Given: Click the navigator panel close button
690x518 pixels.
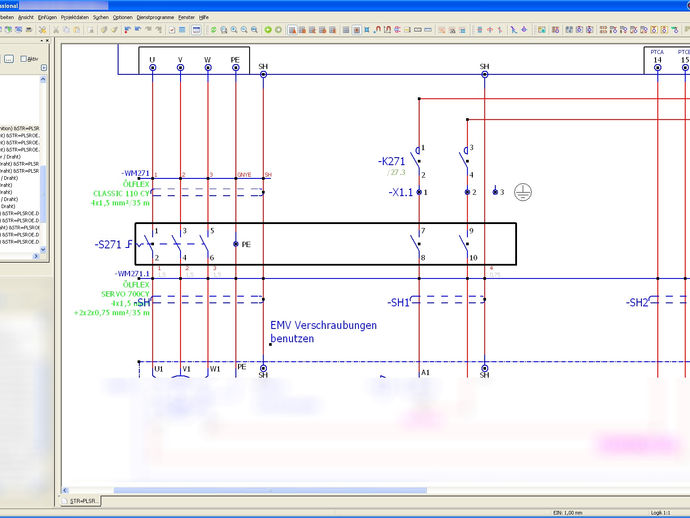Looking at the screenshot, I should (48, 40).
